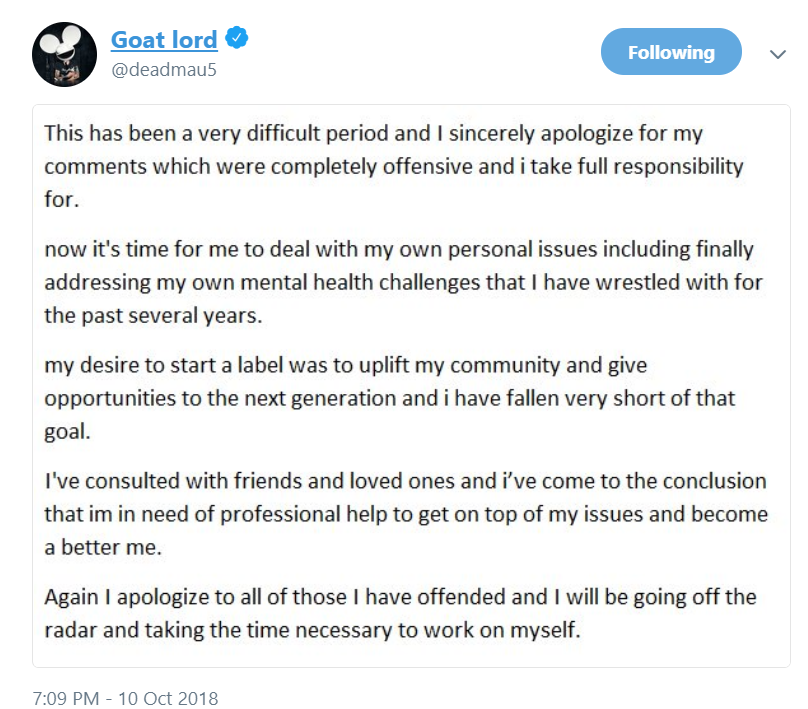Click the date 10 Oct 2018
Screen dimensions: 808x709
pos(168,698)
